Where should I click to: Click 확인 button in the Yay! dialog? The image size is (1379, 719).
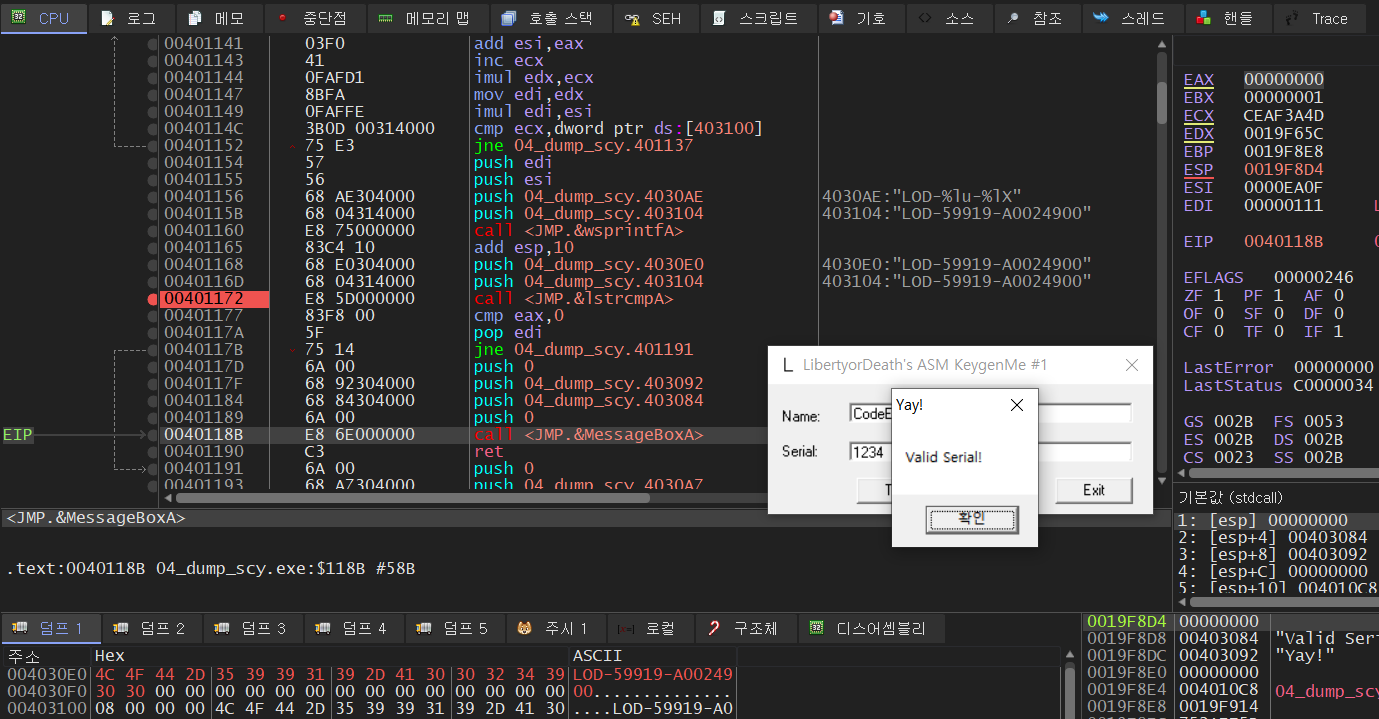(x=972, y=519)
